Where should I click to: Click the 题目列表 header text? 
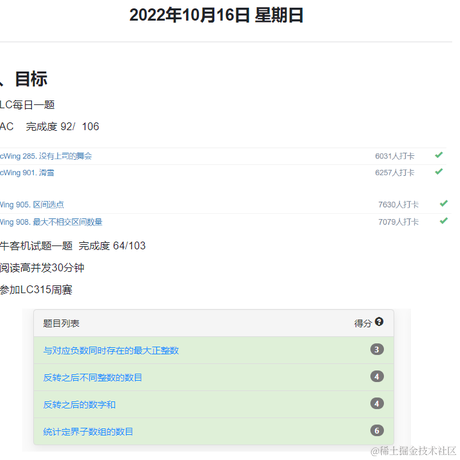point(61,323)
